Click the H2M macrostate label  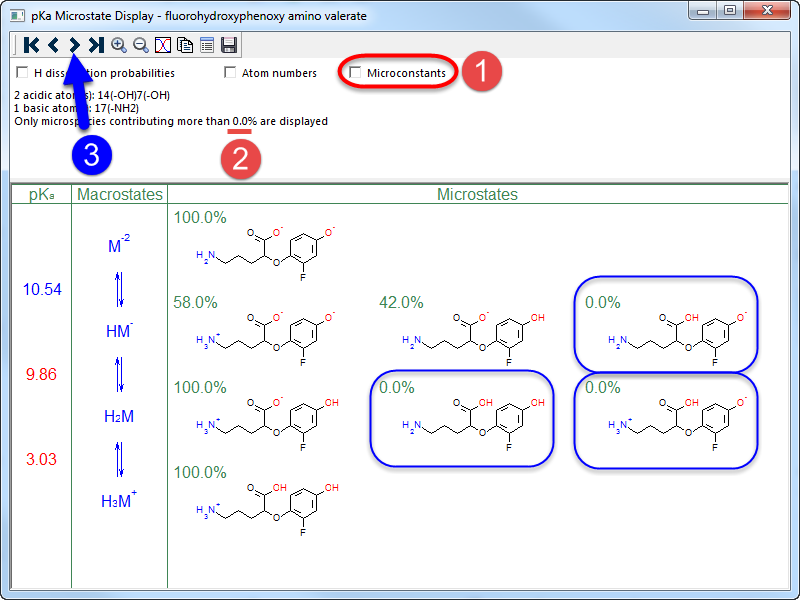tap(119, 416)
